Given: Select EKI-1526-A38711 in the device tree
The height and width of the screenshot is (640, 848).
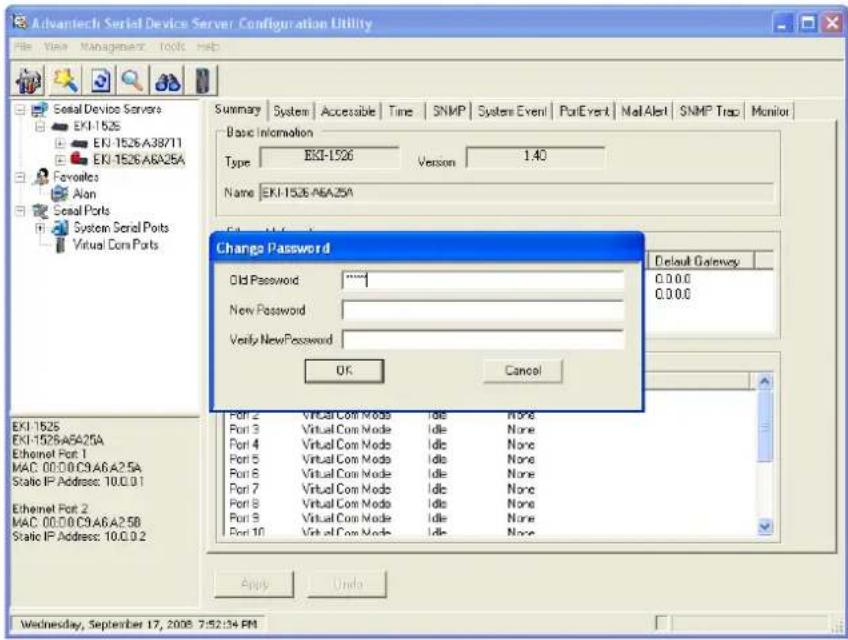Looking at the screenshot, I should pyautogui.click(x=137, y=143).
